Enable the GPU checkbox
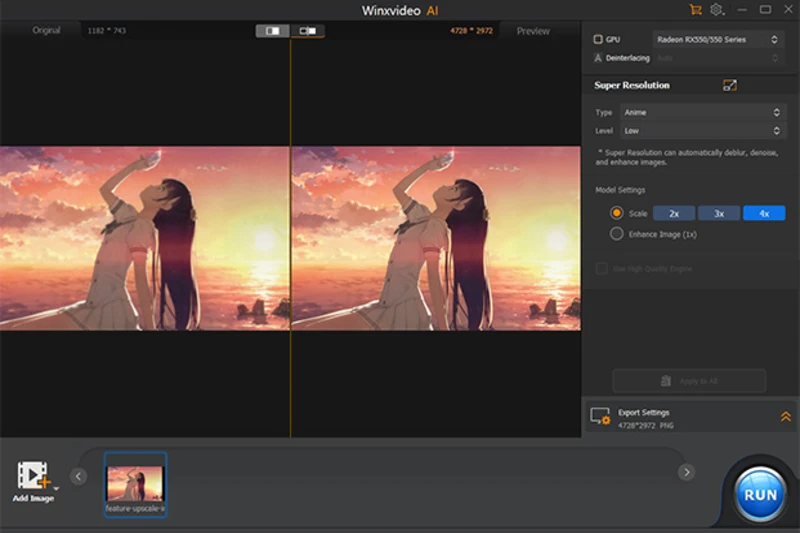 [598, 40]
